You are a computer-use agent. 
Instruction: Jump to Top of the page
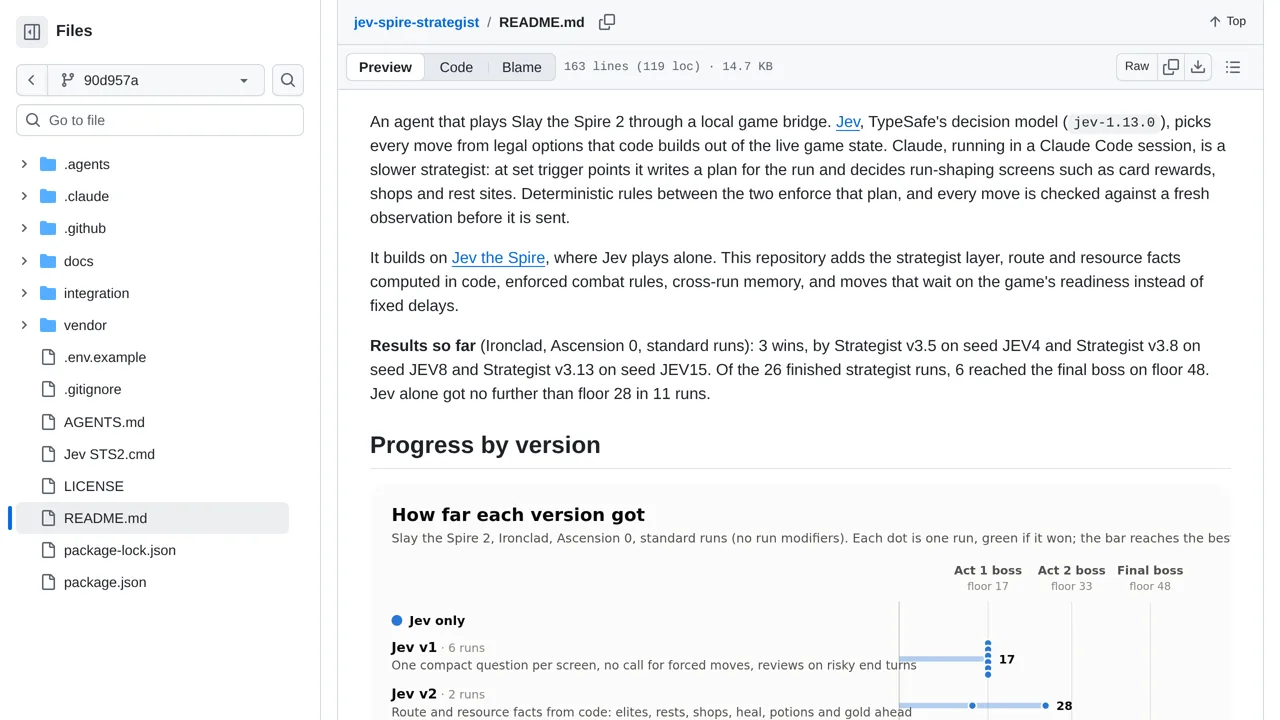(1227, 21)
